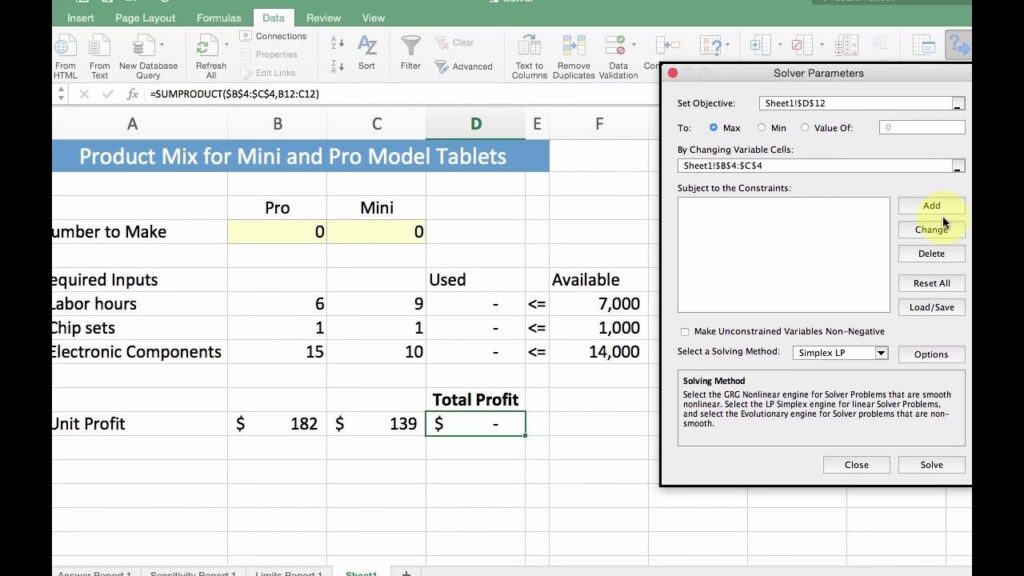The image size is (1024, 576).
Task: Click the Changing Variable Cells range selector
Action: click(x=958, y=166)
